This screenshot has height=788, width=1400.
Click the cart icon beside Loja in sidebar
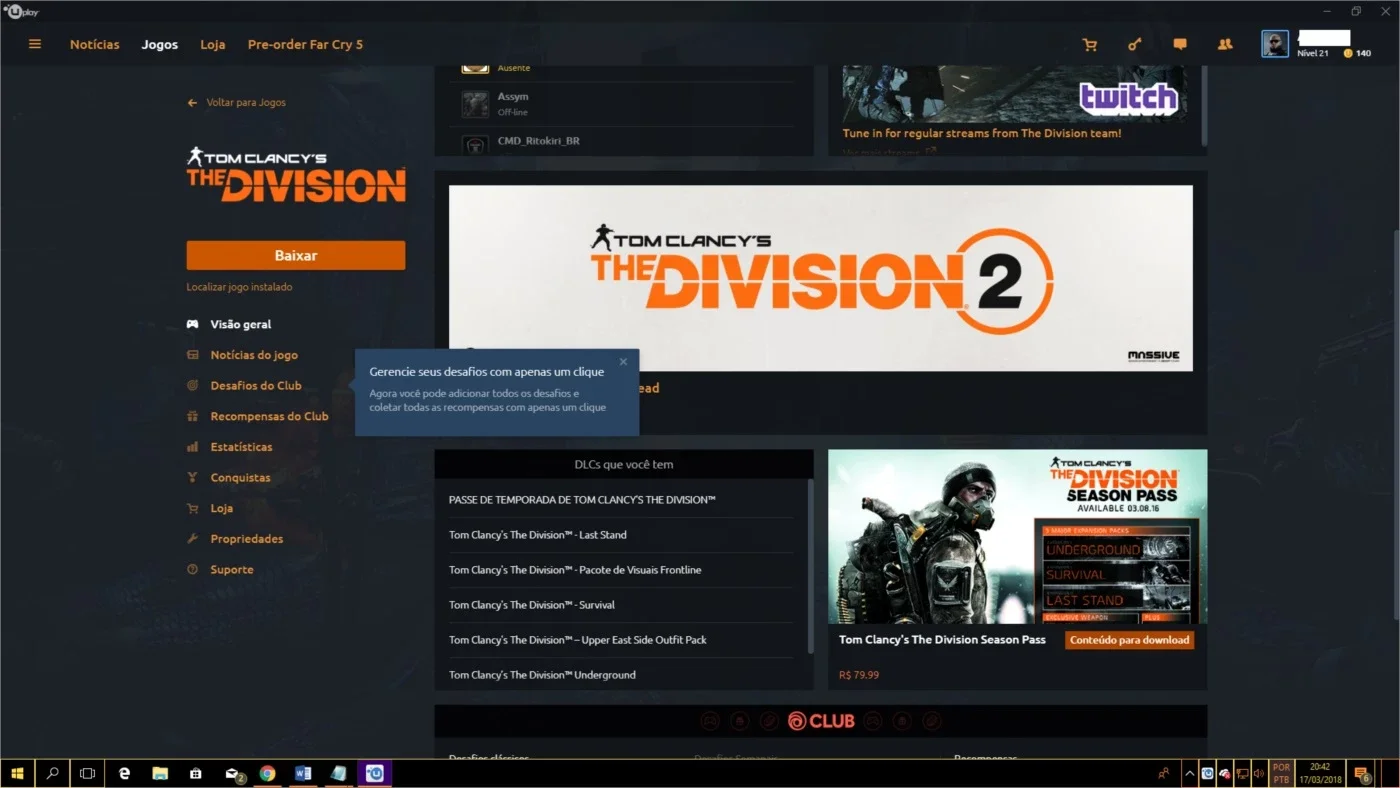[x=192, y=508]
